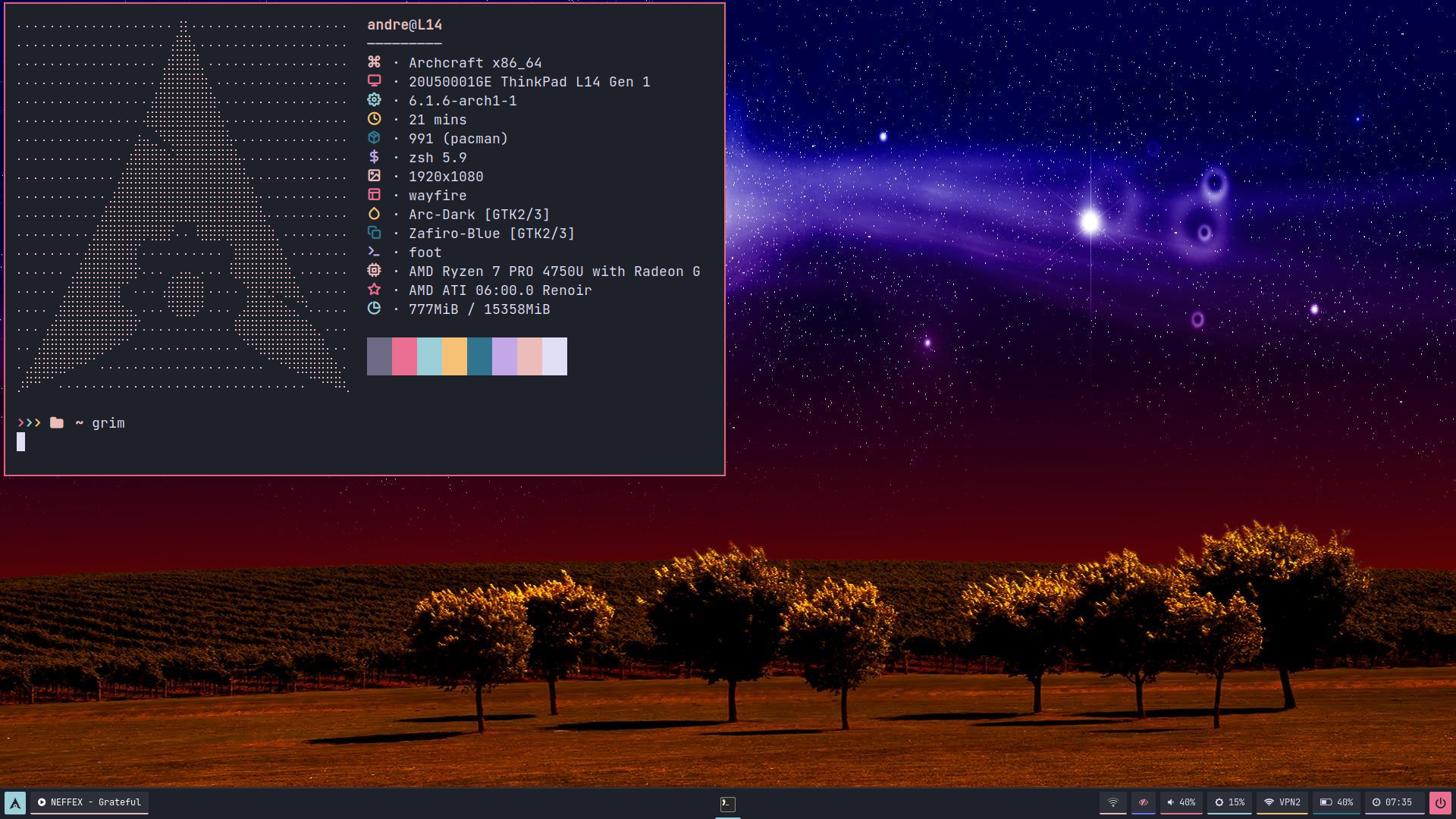
Task: Click the andre@L14 title text
Action: click(x=404, y=25)
